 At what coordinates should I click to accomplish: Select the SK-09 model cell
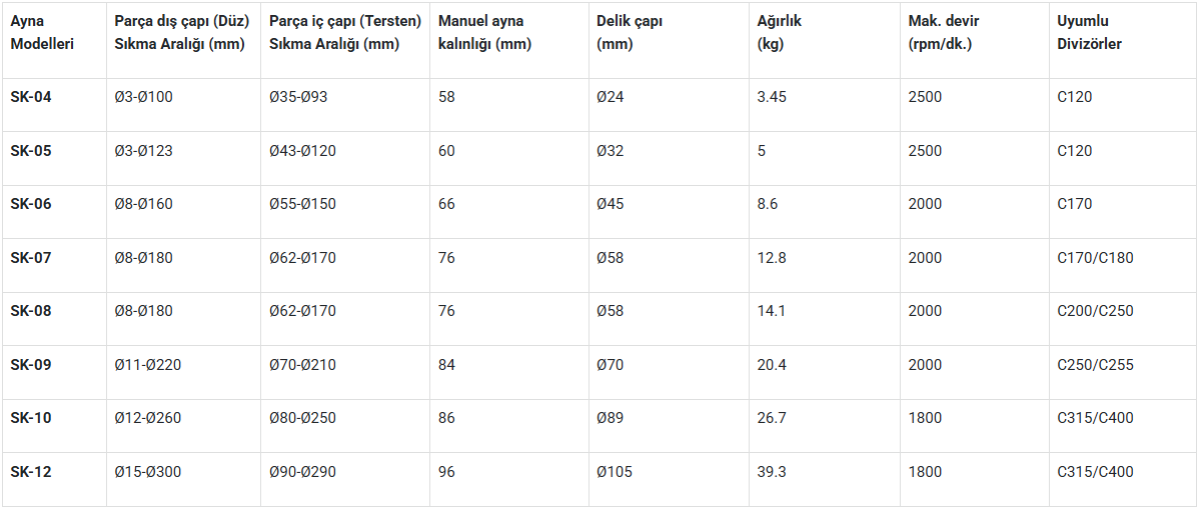[31, 365]
